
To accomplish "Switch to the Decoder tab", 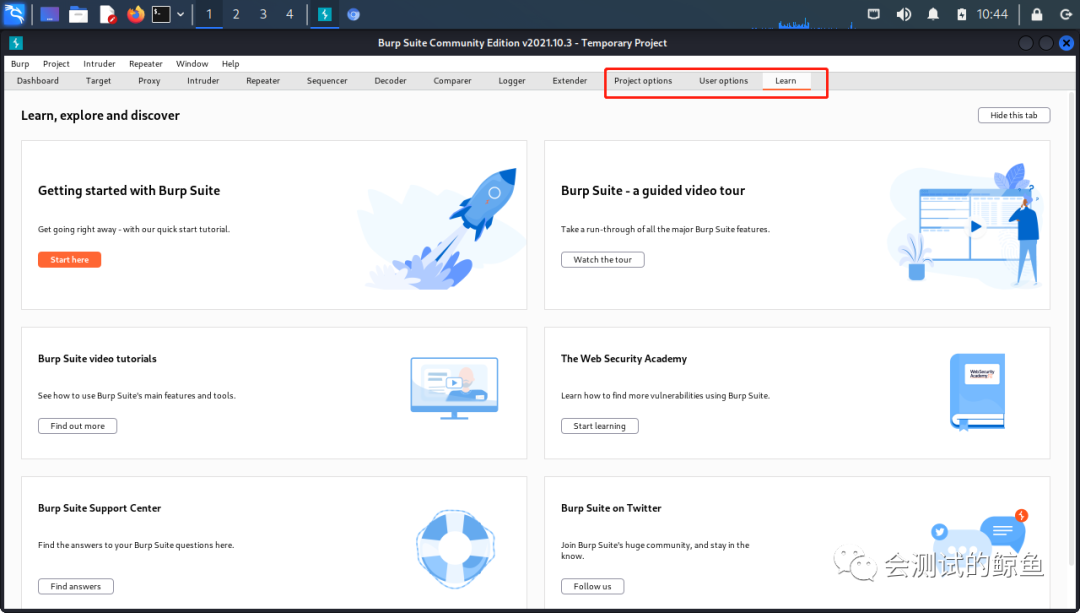I will click(391, 81).
